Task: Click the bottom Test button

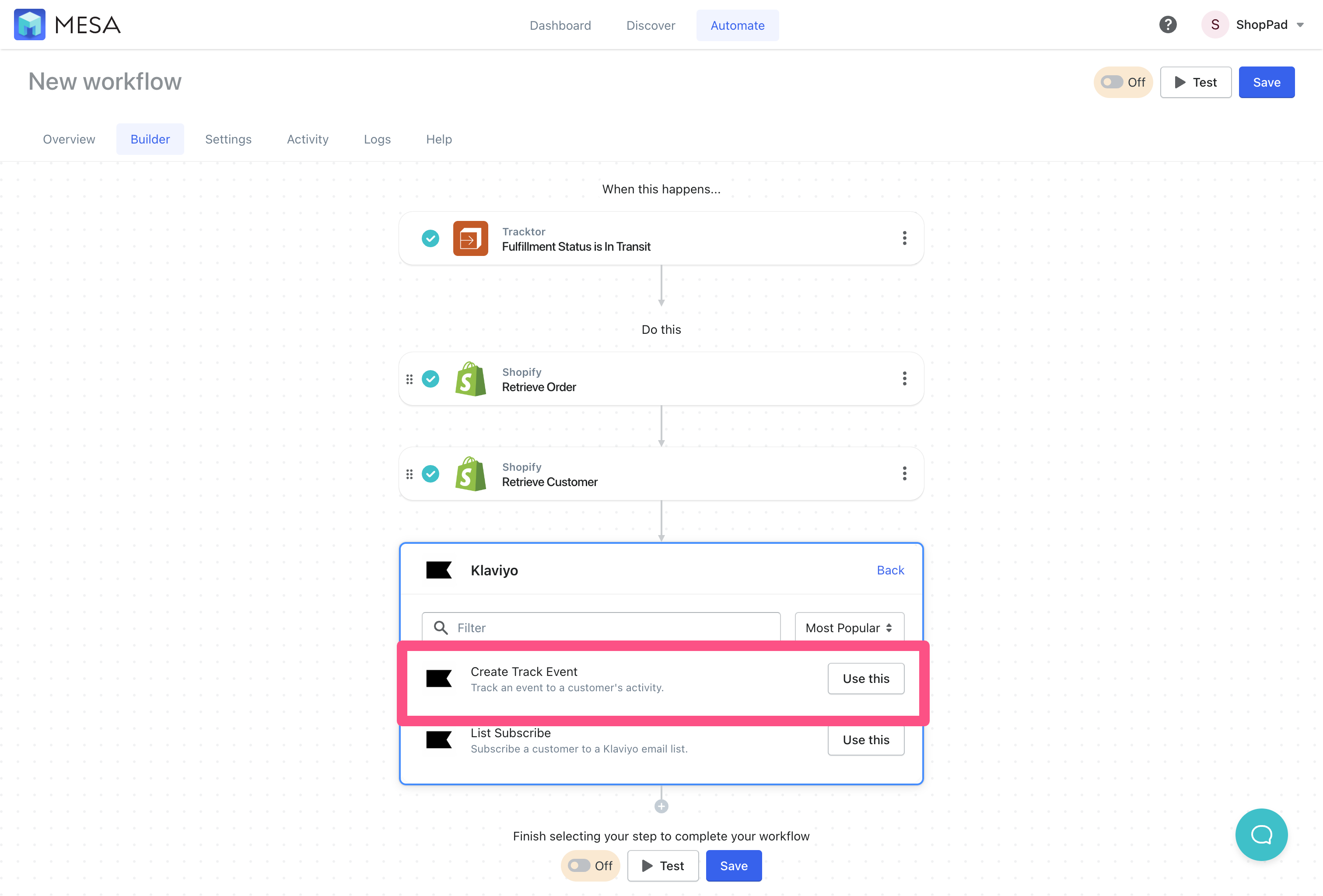Action: 663,866
